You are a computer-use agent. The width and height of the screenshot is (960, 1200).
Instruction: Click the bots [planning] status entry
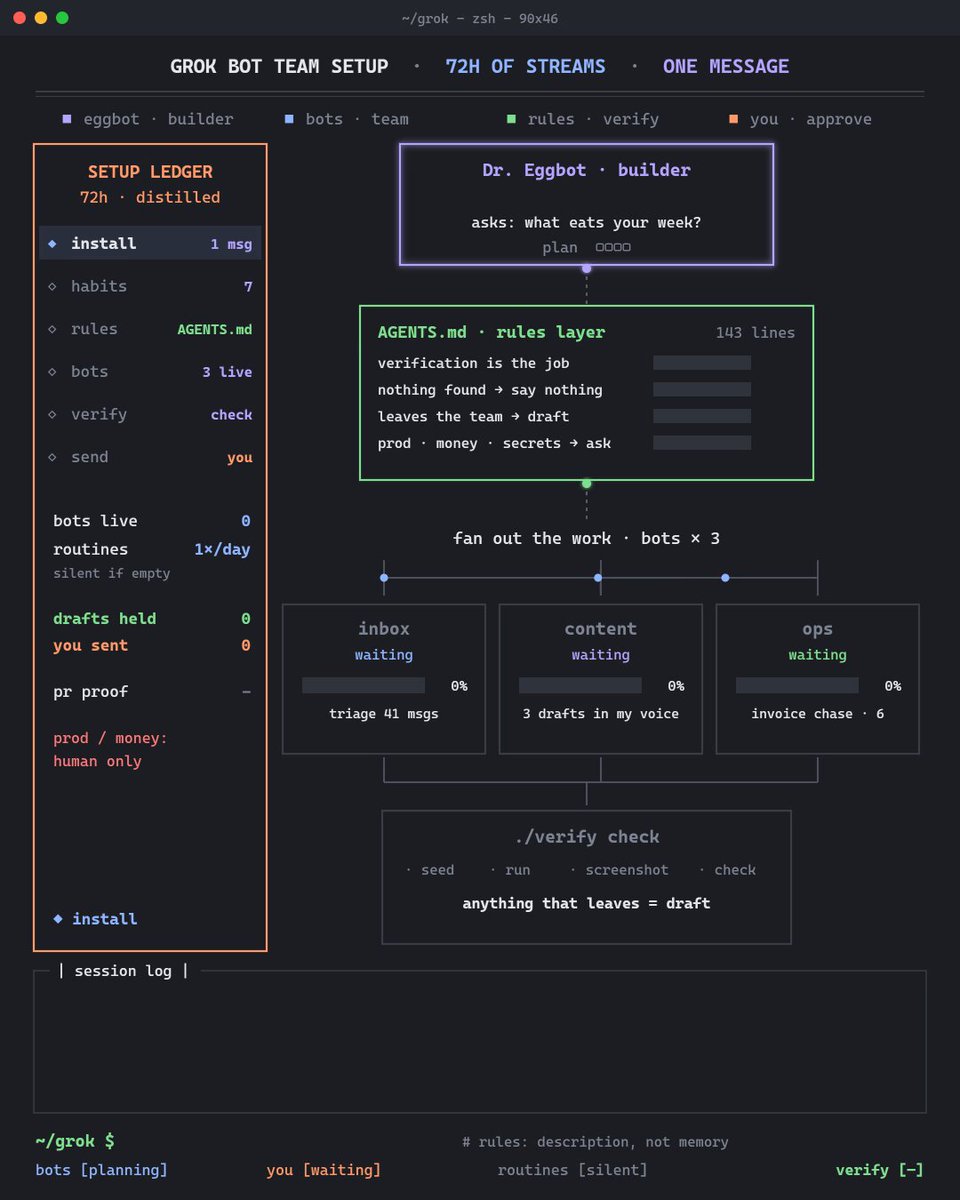click(102, 1170)
